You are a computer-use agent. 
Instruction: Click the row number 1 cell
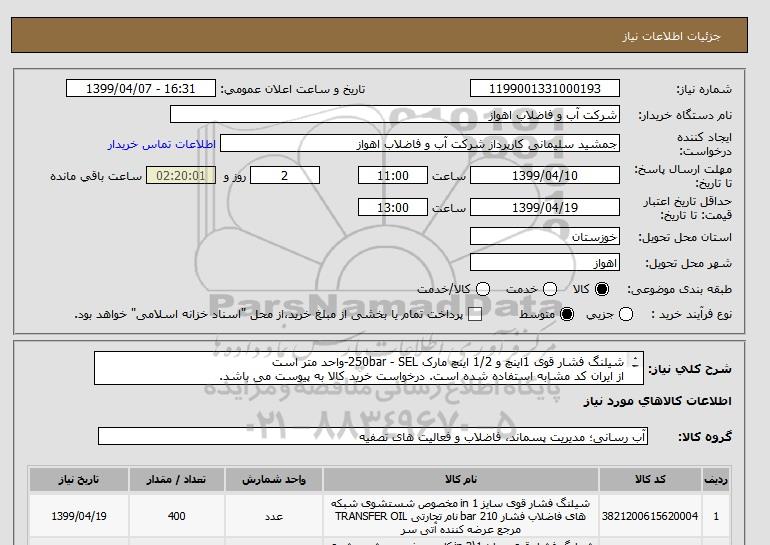point(716,516)
